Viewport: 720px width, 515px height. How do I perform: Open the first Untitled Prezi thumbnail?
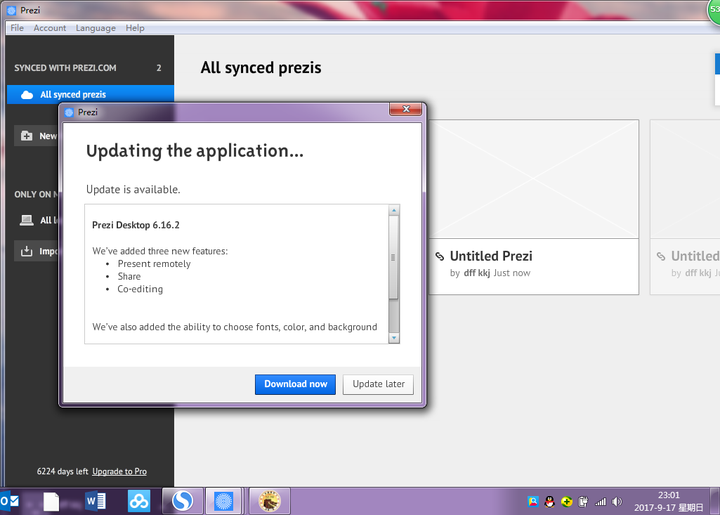[533, 179]
